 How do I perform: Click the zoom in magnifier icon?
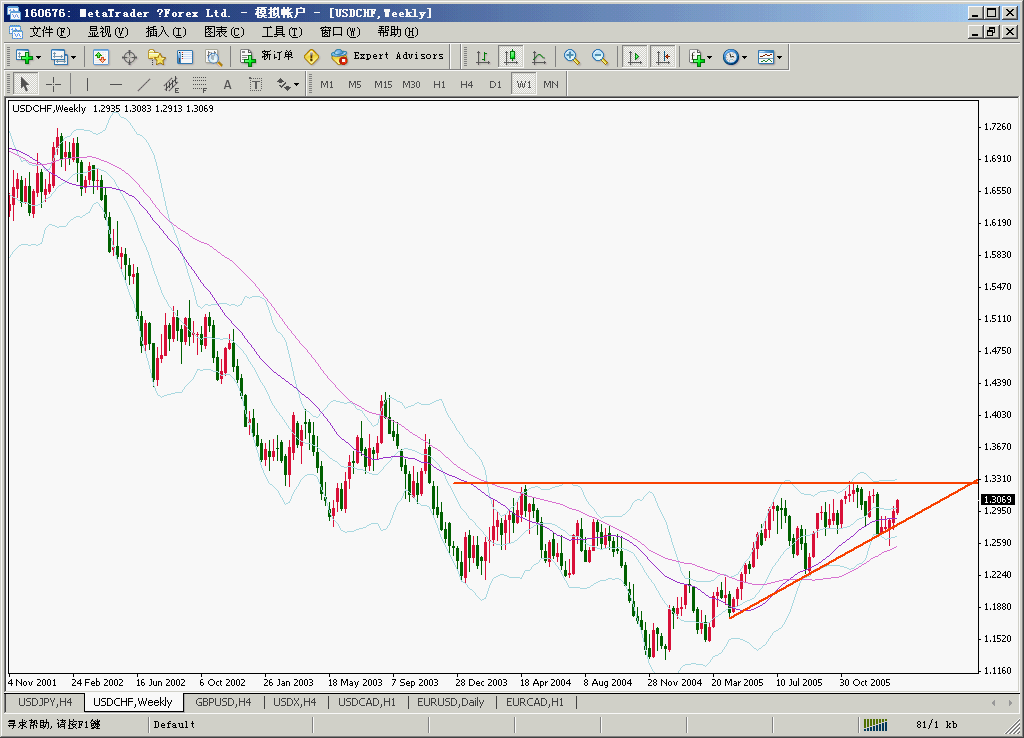click(x=572, y=57)
